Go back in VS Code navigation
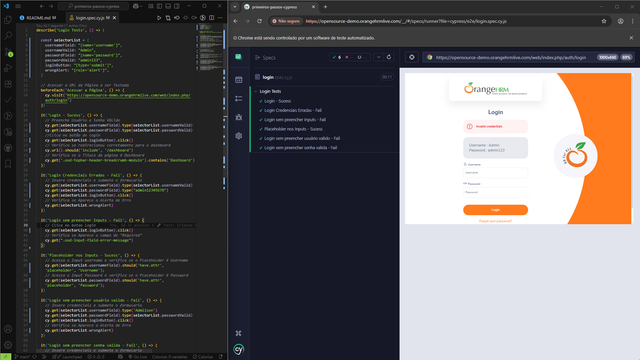640x360 pixels. tap(42, 6)
